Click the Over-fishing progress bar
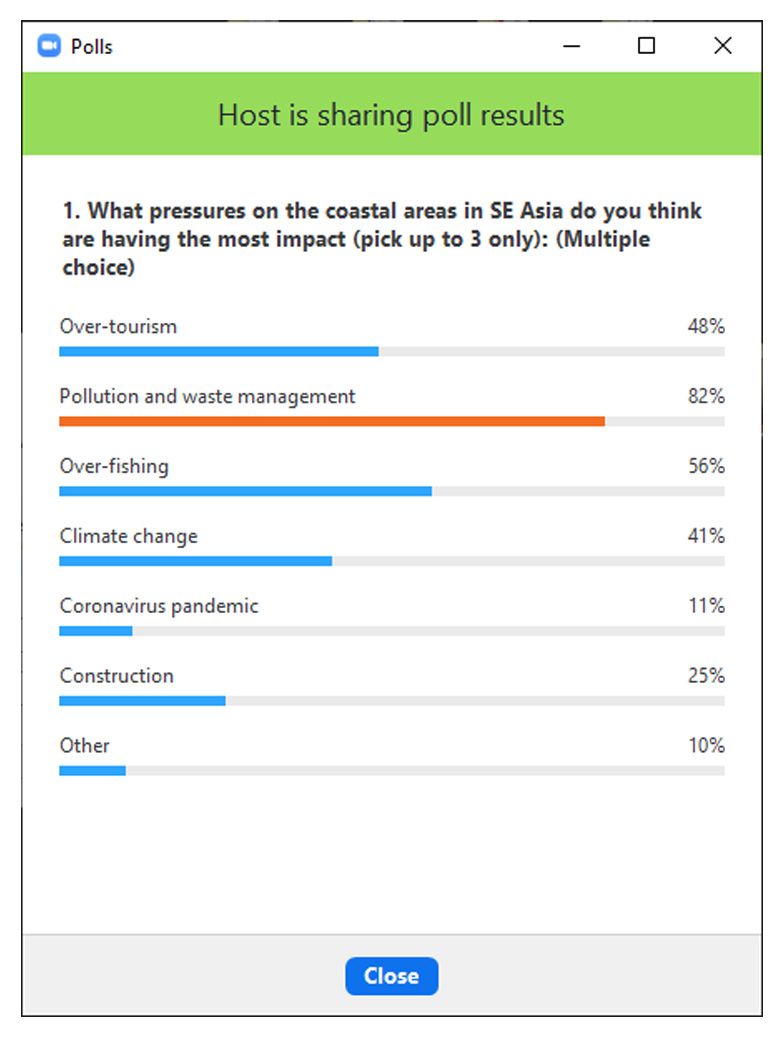Screen dimensions: 780x1040 (245, 491)
